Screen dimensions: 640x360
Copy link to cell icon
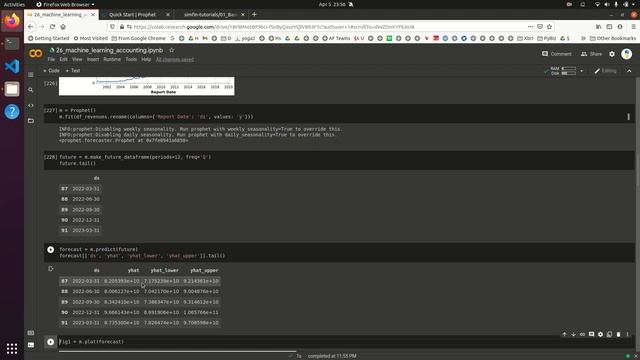[x=582, y=334]
